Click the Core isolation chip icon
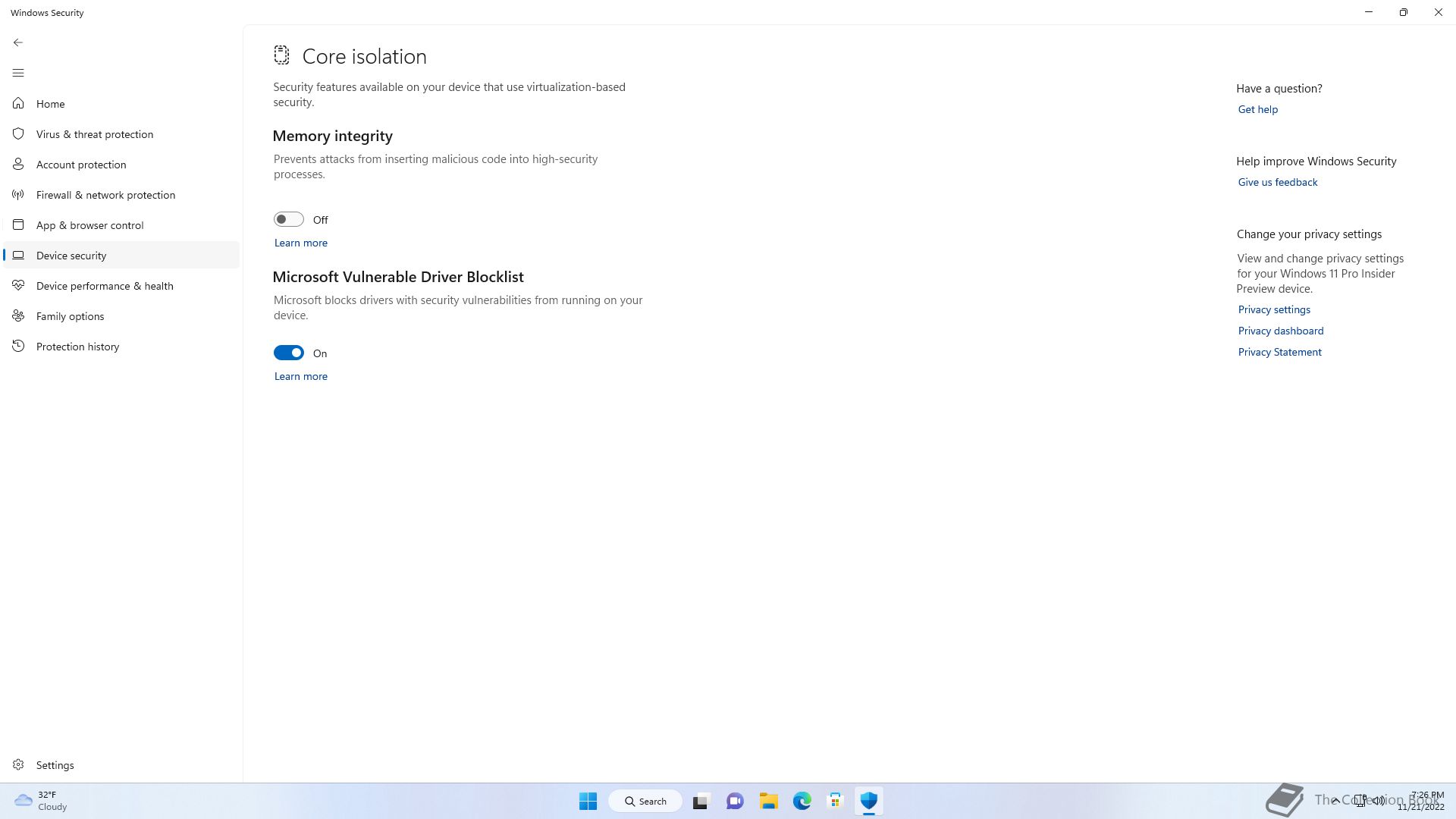Screen dimensions: 1456x819 281,55
